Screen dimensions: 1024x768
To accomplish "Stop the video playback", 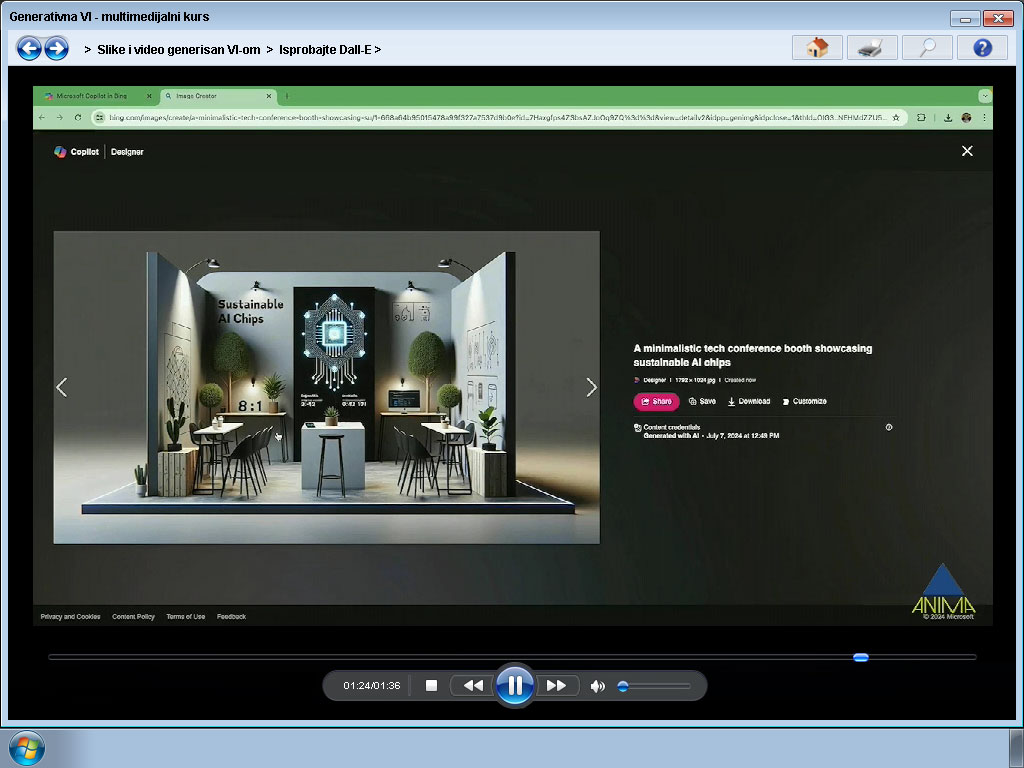I will [x=432, y=686].
